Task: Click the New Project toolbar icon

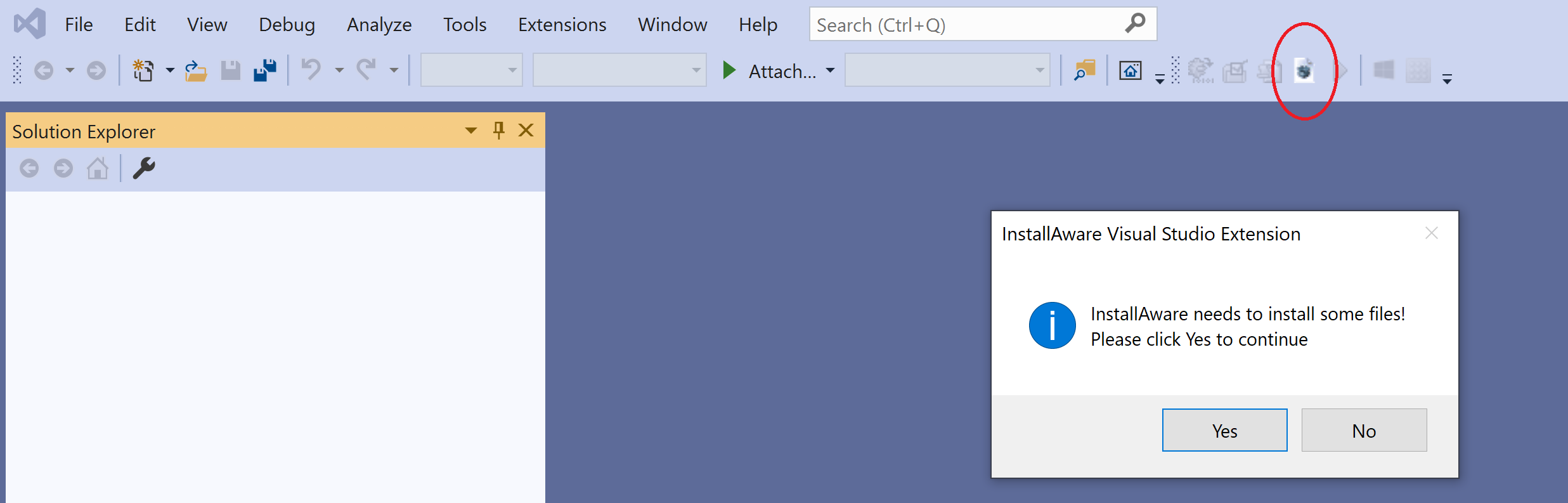Action: 143,70
